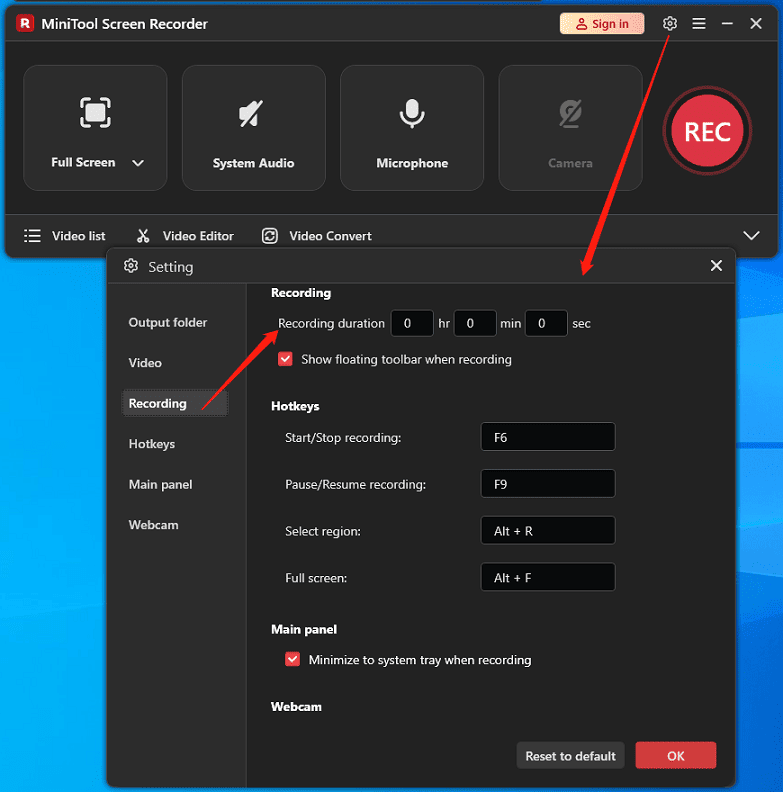The height and width of the screenshot is (792, 783).
Task: Focus the recording duration seconds field
Action: click(546, 323)
